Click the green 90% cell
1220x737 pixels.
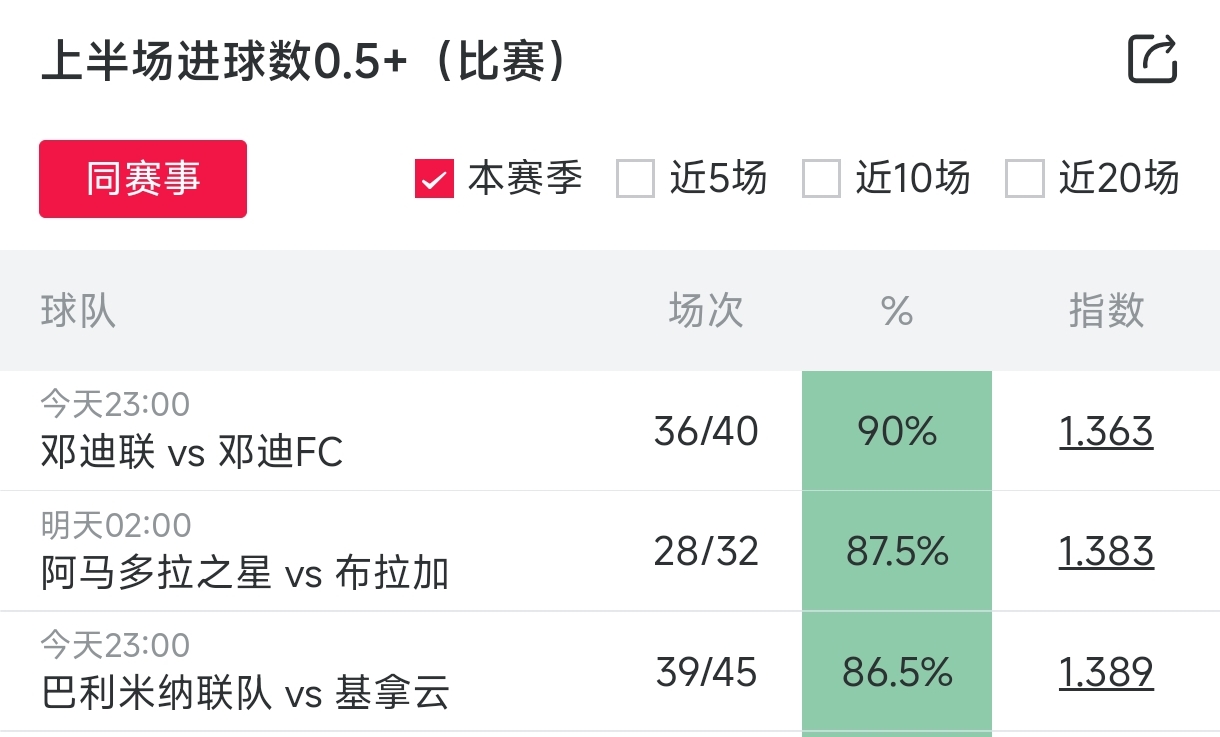pyautogui.click(x=897, y=432)
